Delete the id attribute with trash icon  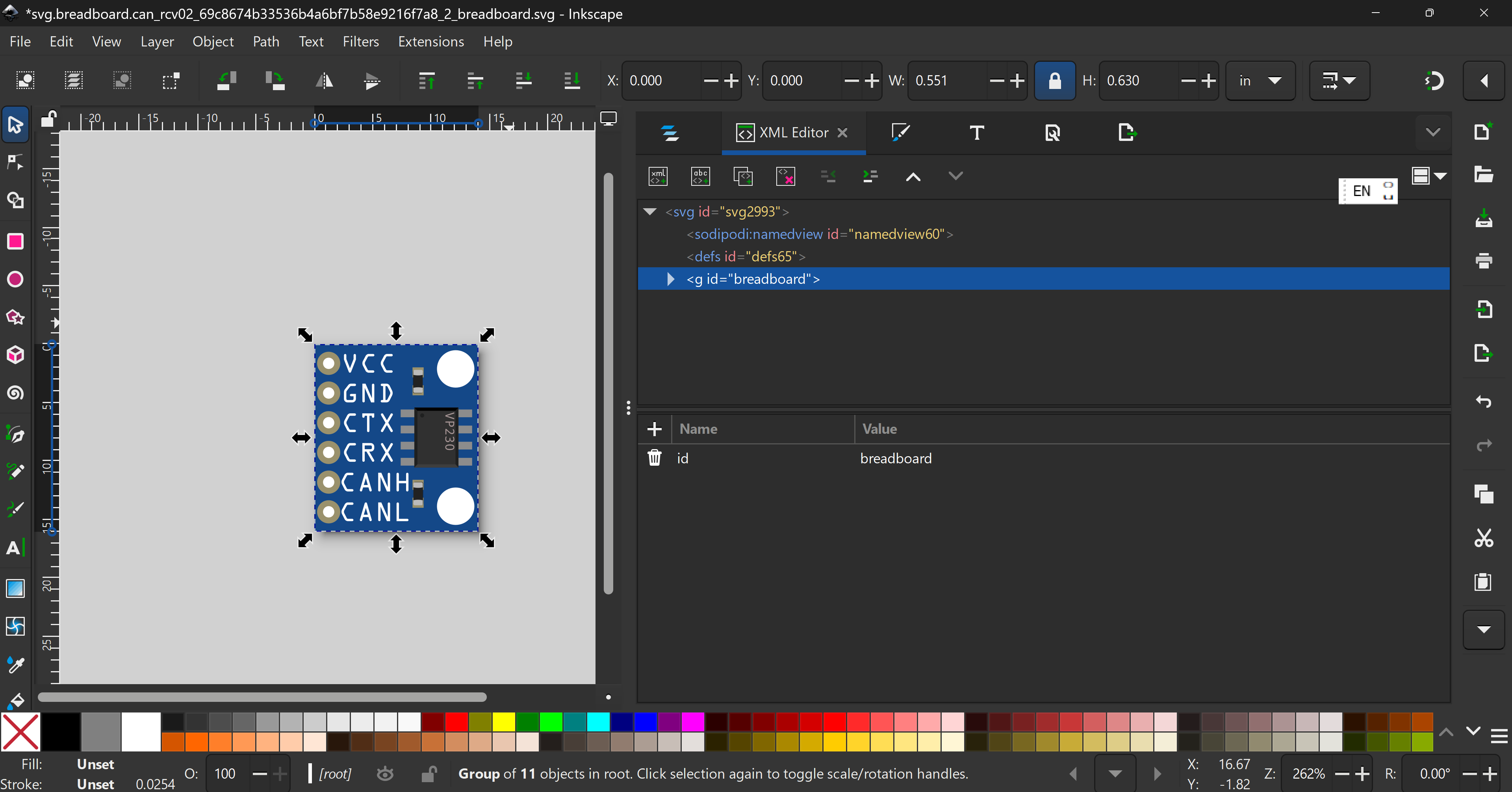click(654, 458)
